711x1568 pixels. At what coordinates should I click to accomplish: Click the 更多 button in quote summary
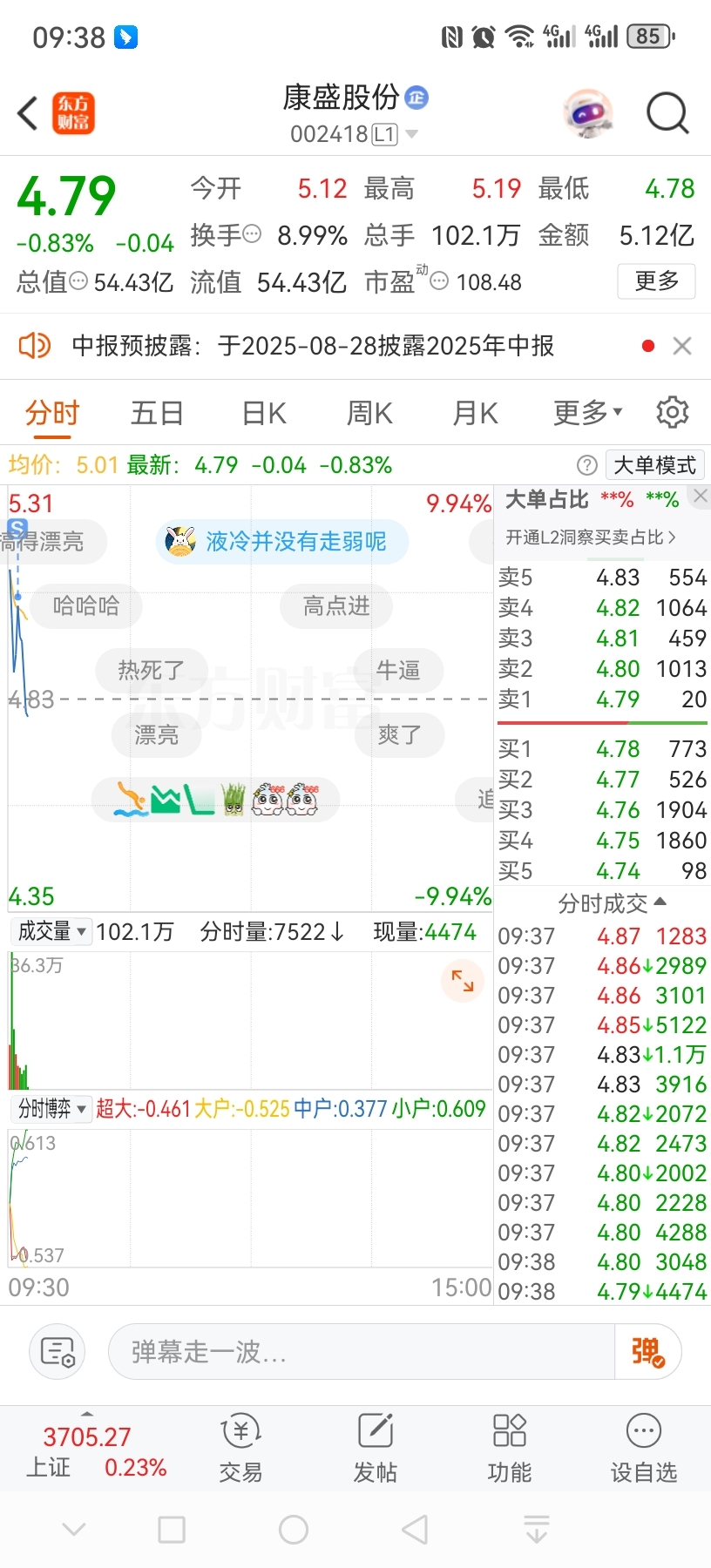pyautogui.click(x=656, y=281)
